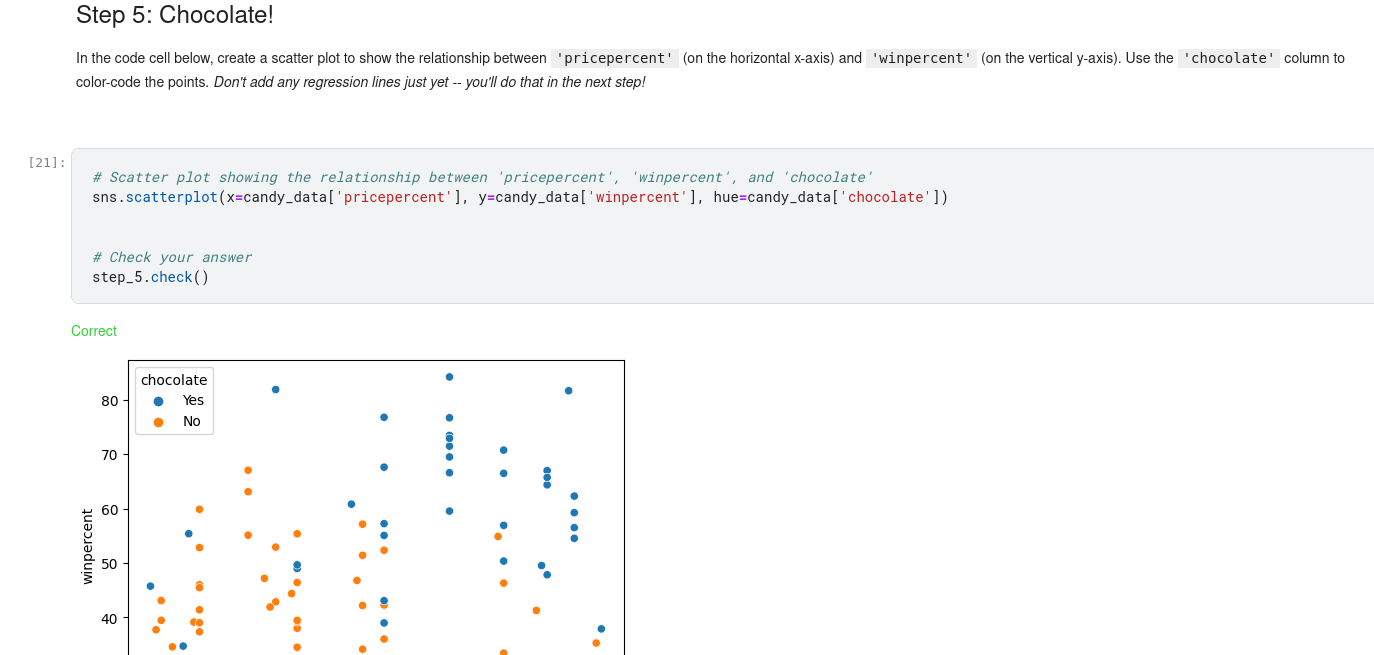This screenshot has width=1374, height=655.
Task: Select the [21] cell prompt
Action: [47, 162]
